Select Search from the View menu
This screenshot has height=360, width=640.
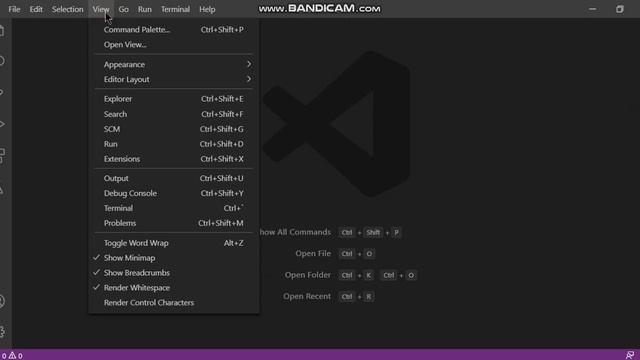pos(173,114)
